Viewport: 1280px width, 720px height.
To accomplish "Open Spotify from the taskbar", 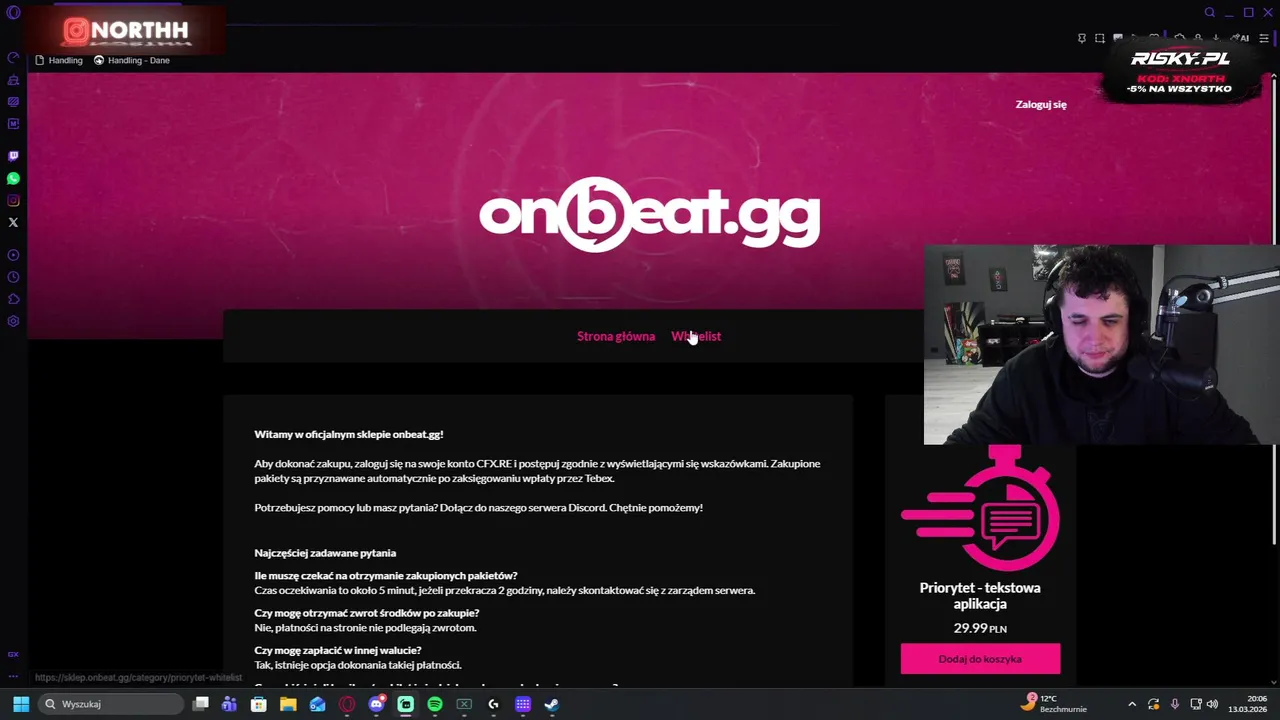I will point(435,704).
